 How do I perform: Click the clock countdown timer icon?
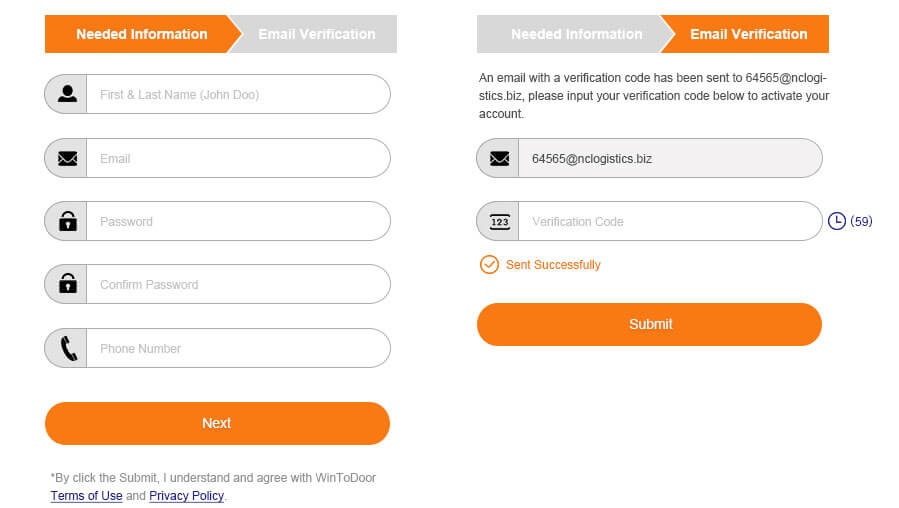pyautogui.click(x=837, y=221)
